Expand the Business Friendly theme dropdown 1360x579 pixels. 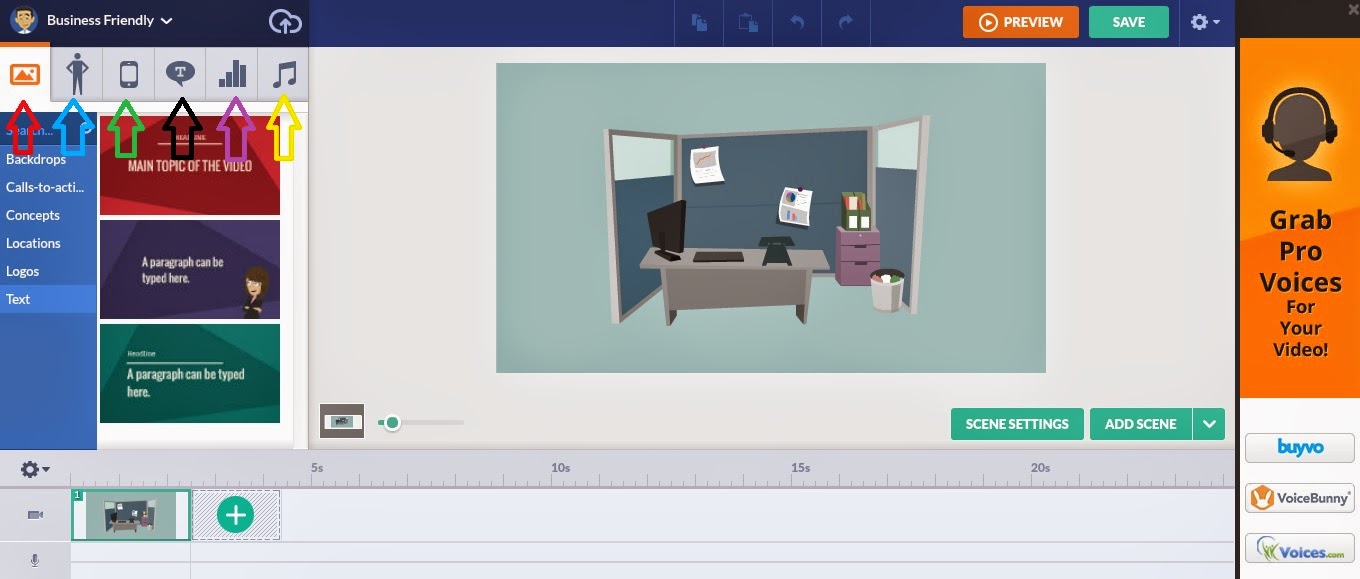click(x=109, y=20)
